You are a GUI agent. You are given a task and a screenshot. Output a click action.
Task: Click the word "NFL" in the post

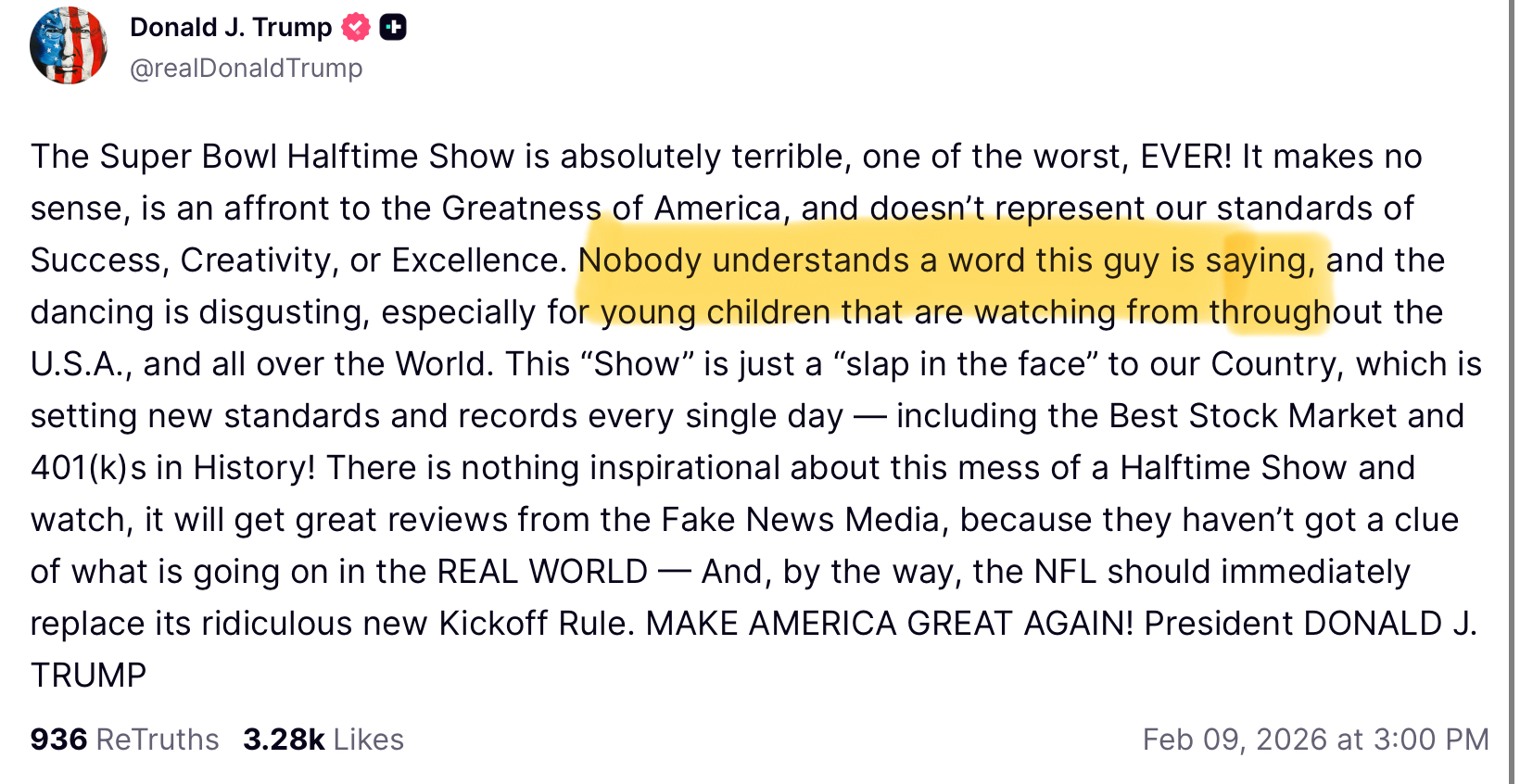click(x=1065, y=572)
